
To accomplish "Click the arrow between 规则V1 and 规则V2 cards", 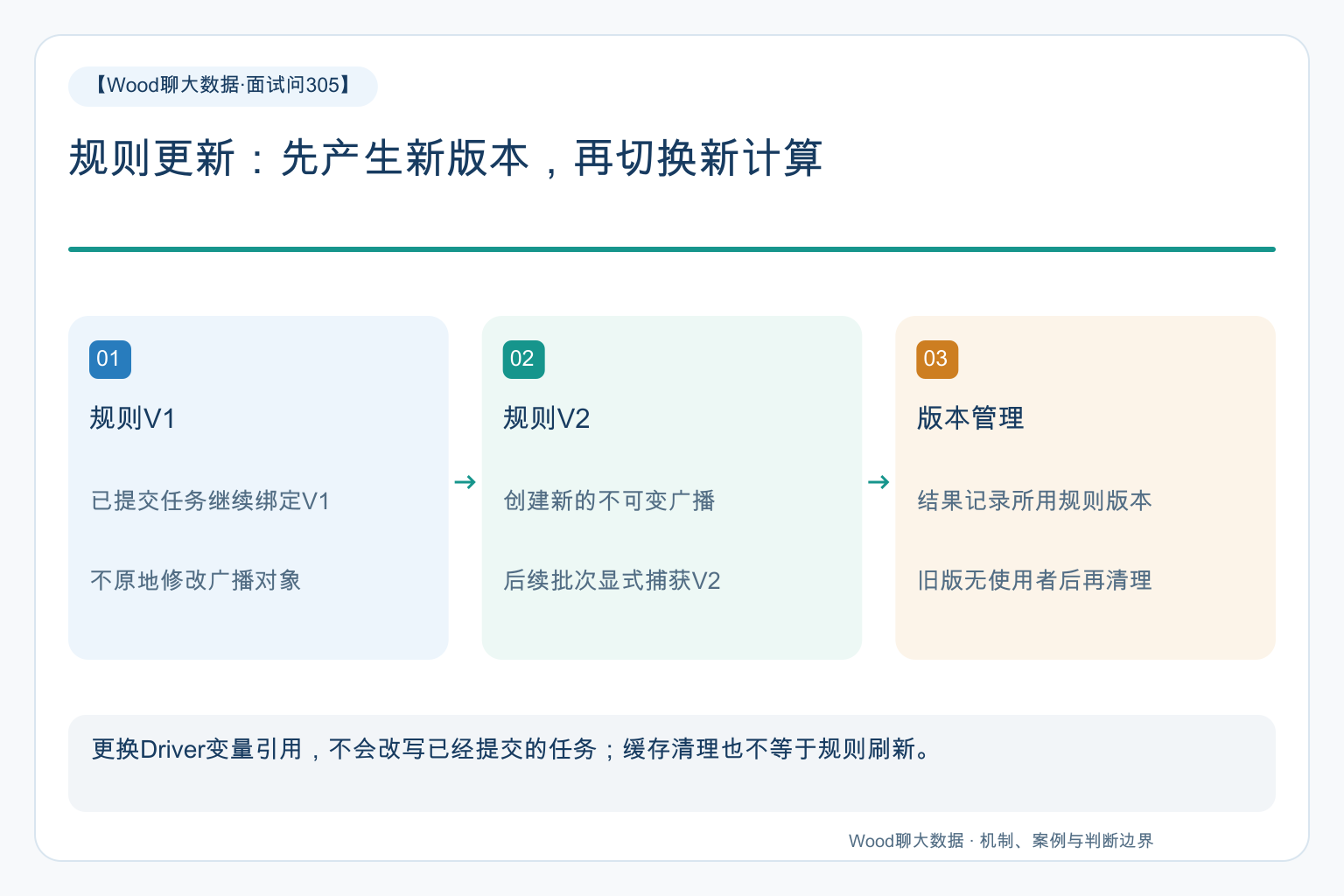I will (465, 482).
